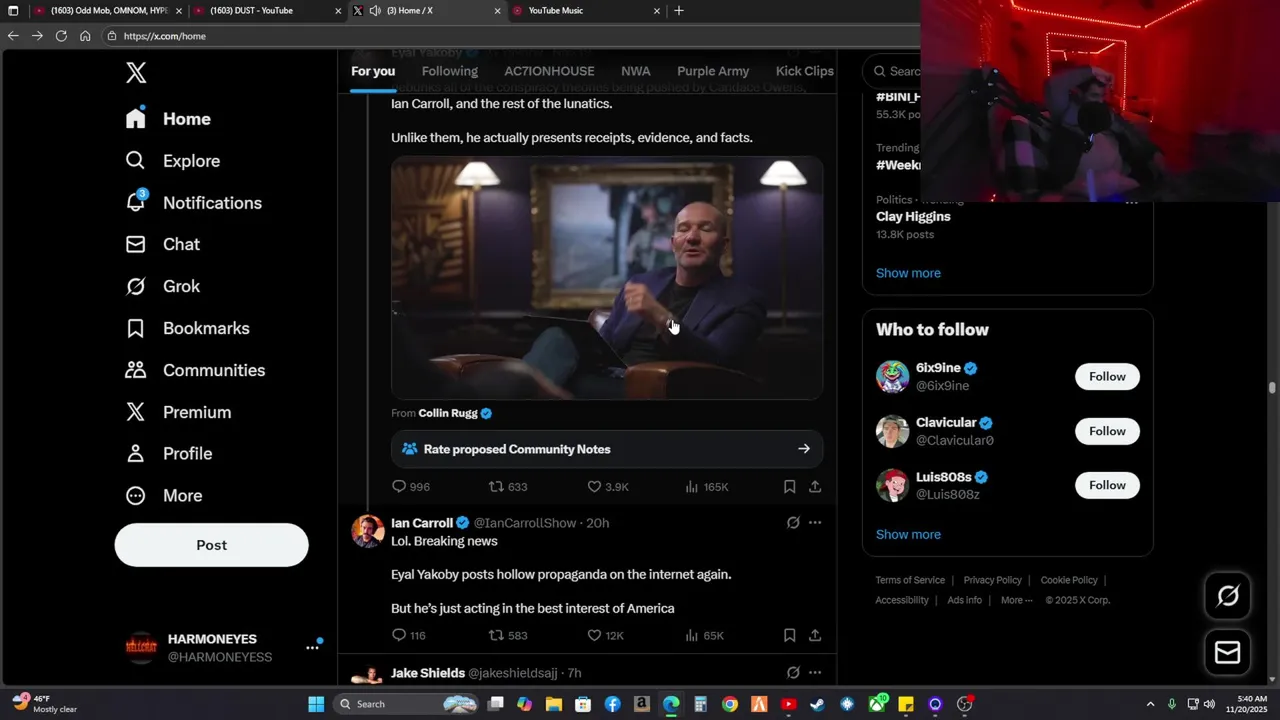Open the floating Grok button
Screen dimensions: 1280x720
point(1228,596)
